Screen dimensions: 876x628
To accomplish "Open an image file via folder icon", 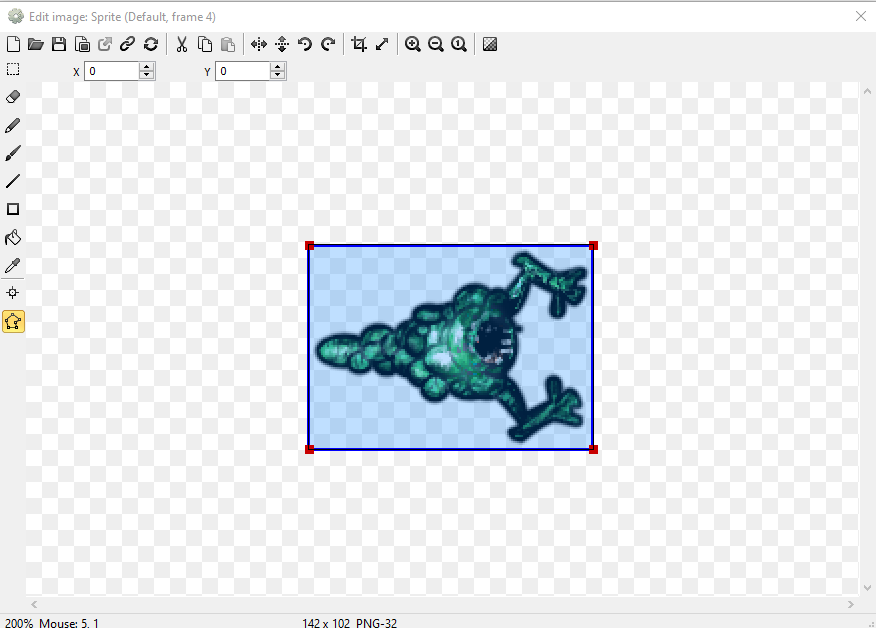I will [36, 44].
